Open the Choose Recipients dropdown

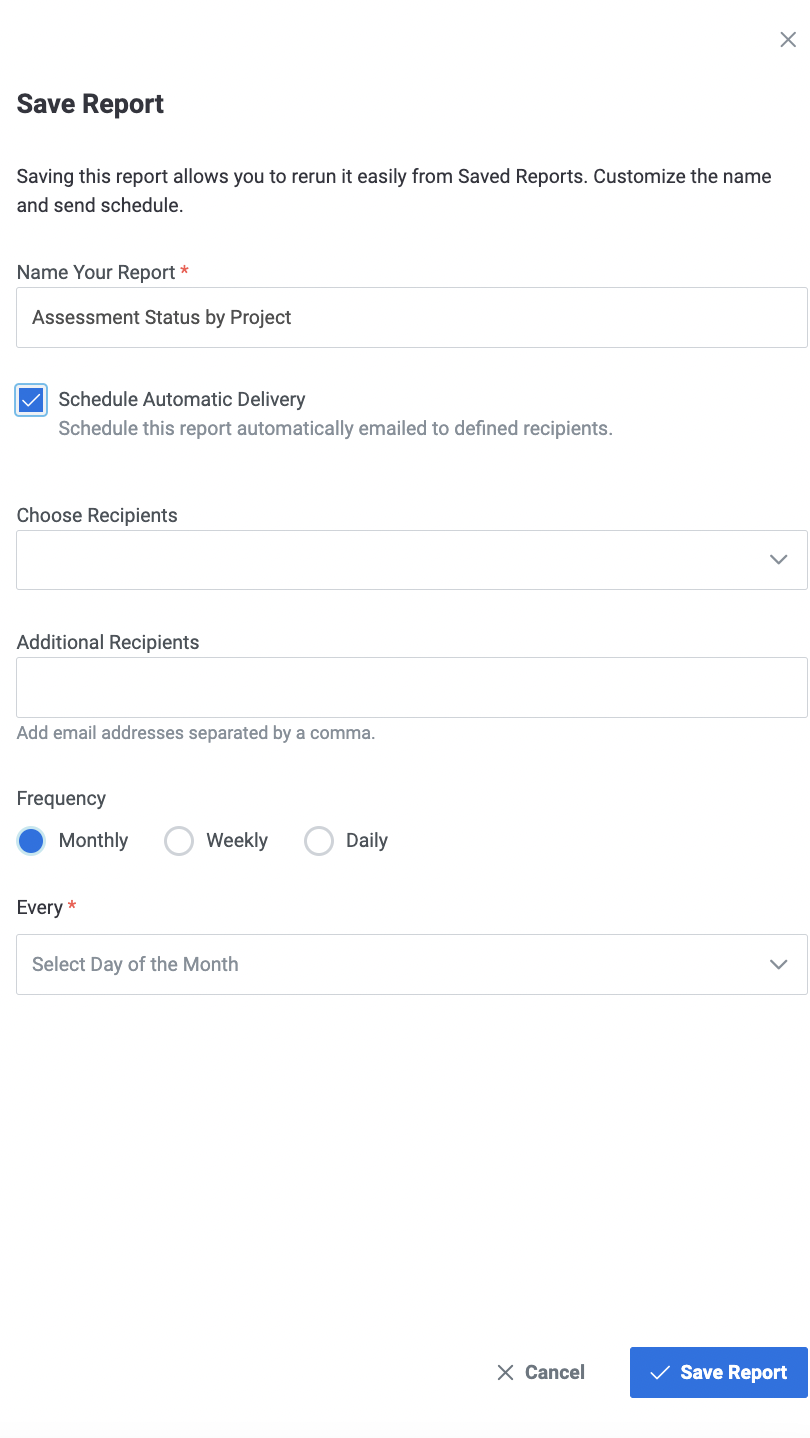click(400, 560)
